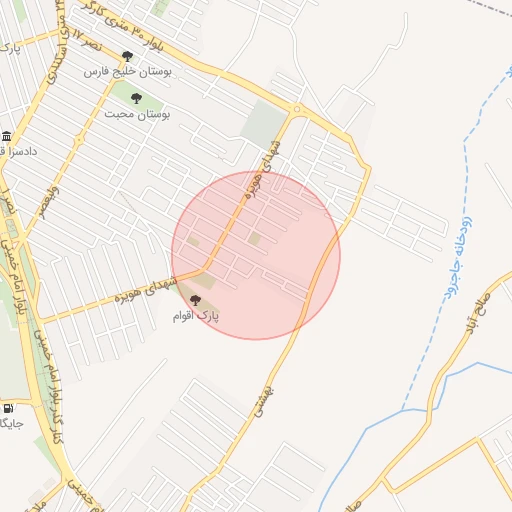Click the بهشتی street label

click(263, 402)
